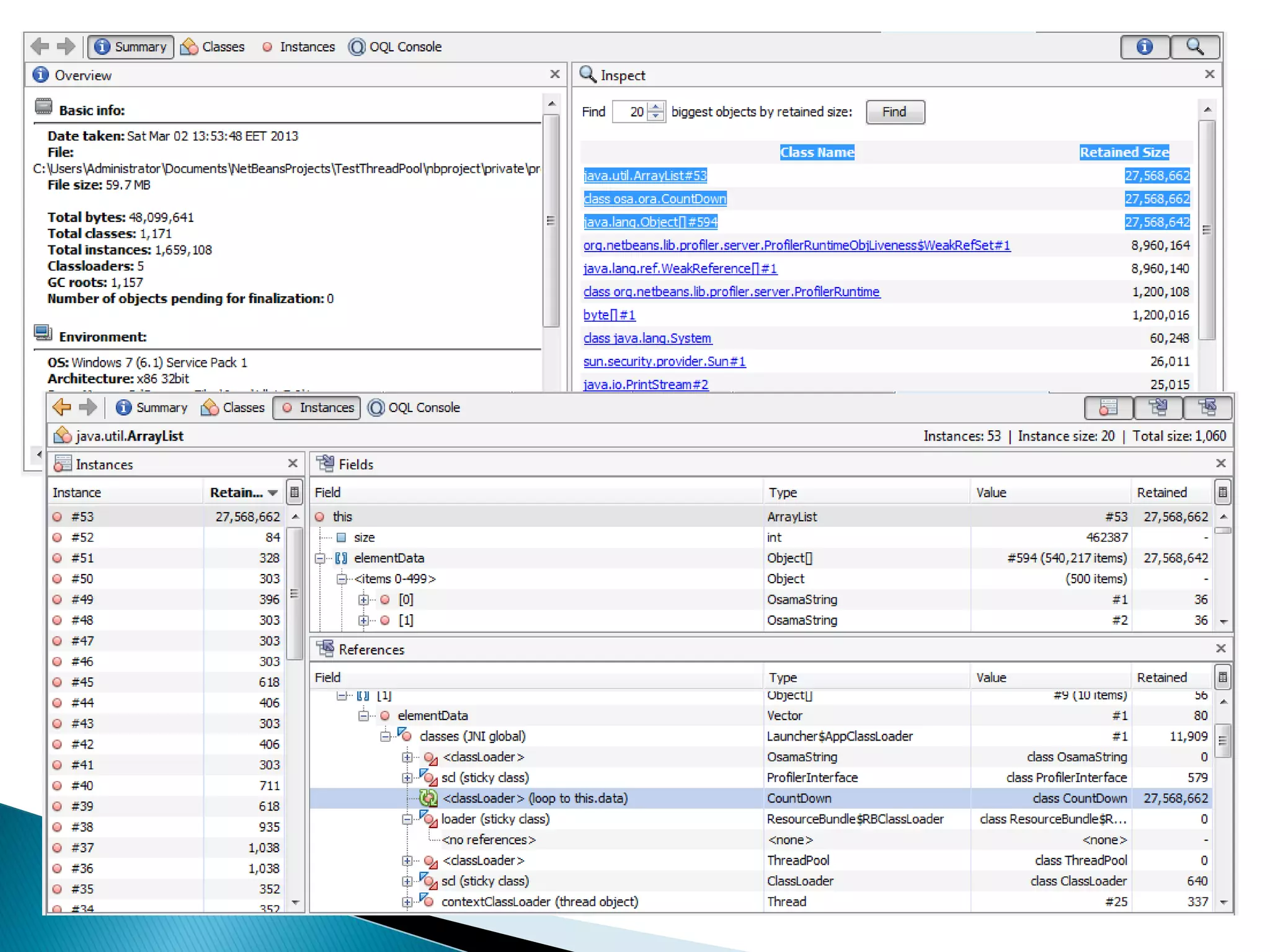Click the OQL Console icon in the top toolbar
Image resolution: width=1270 pixels, height=952 pixels.
(x=357, y=47)
